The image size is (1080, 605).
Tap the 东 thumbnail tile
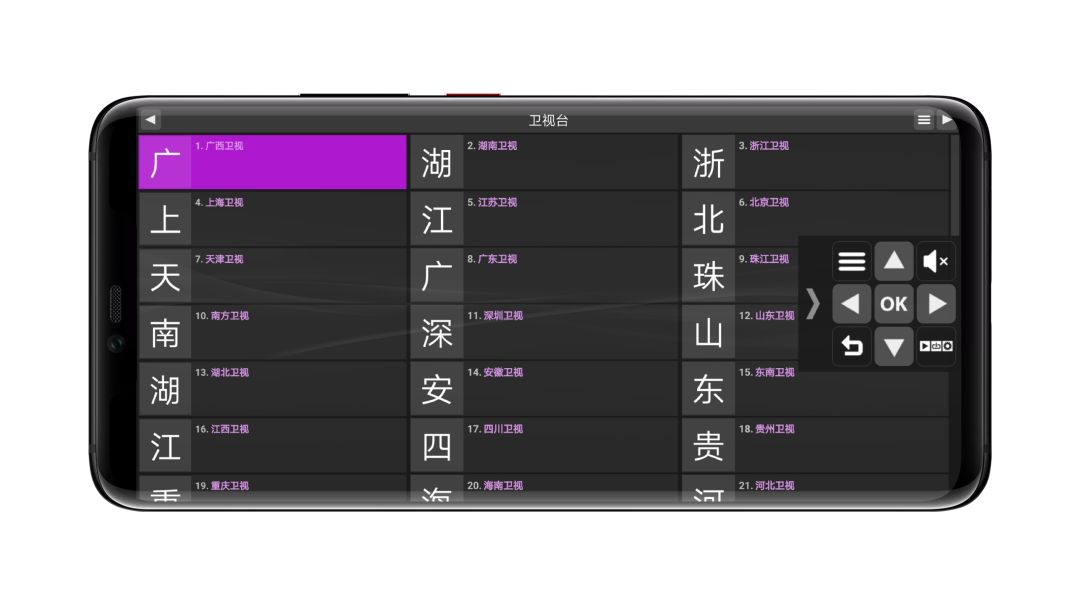(x=708, y=389)
